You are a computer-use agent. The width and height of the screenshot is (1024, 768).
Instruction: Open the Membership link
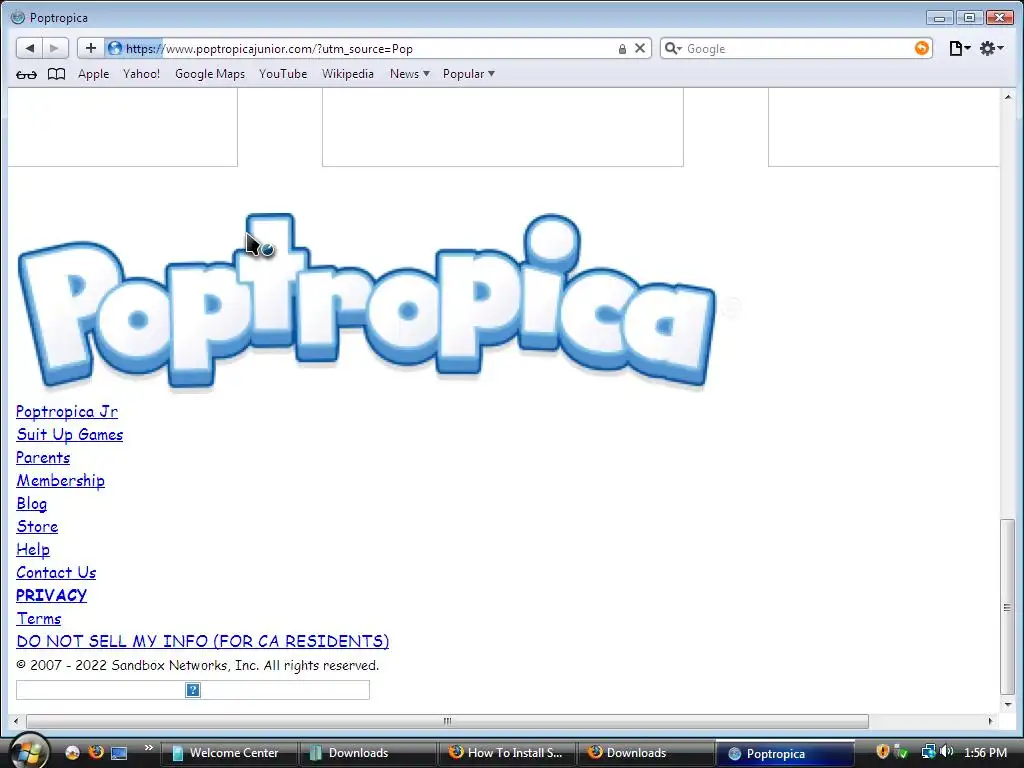coord(60,481)
